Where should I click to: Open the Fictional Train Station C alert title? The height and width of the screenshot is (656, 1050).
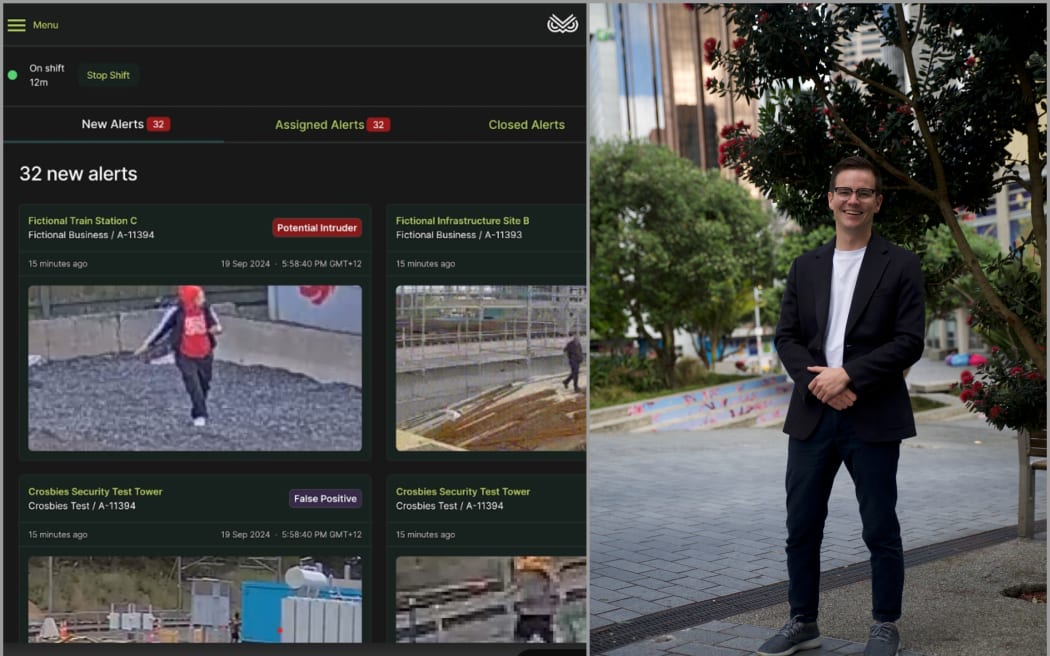point(82,221)
